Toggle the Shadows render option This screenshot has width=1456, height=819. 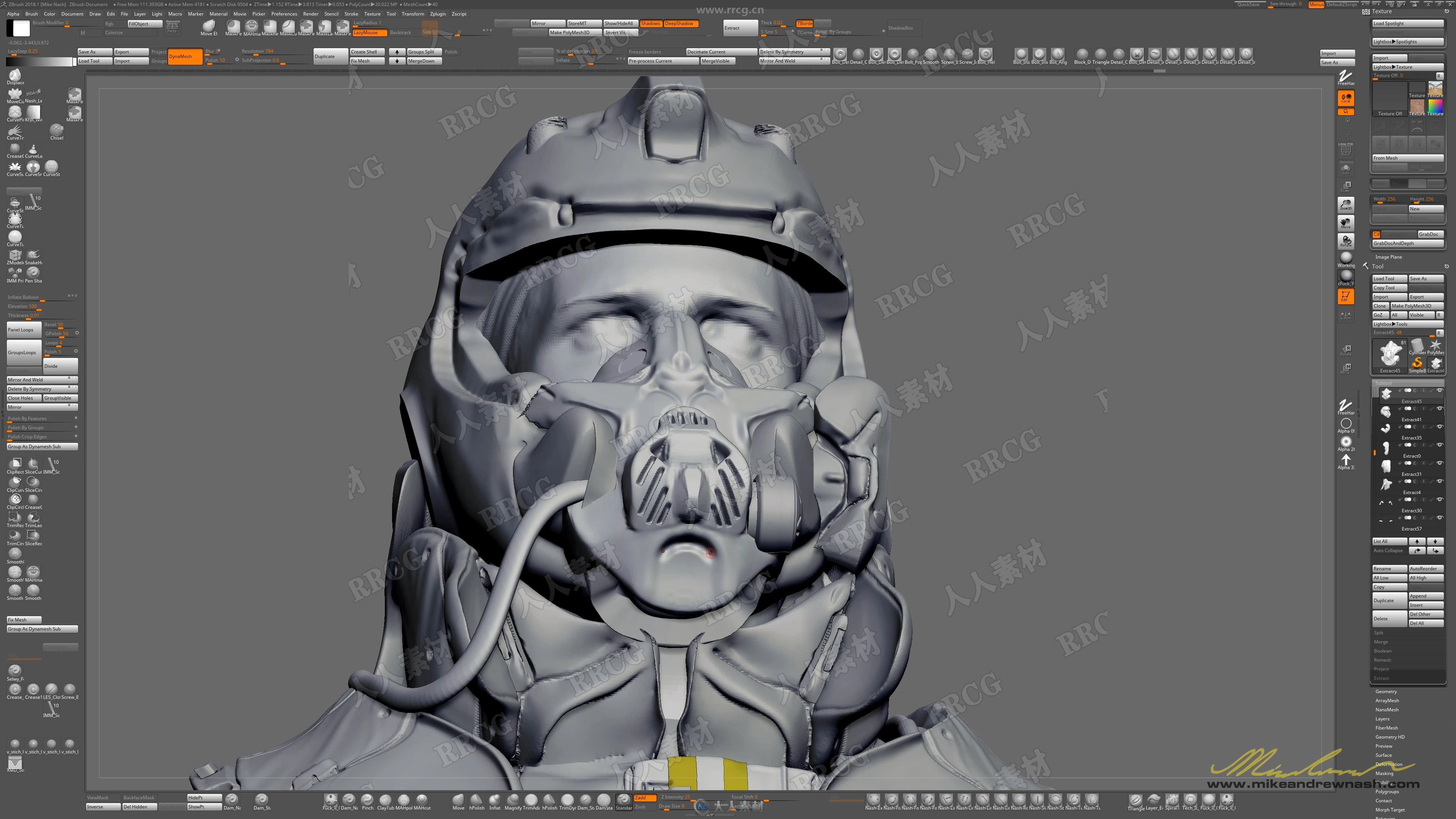click(x=650, y=23)
